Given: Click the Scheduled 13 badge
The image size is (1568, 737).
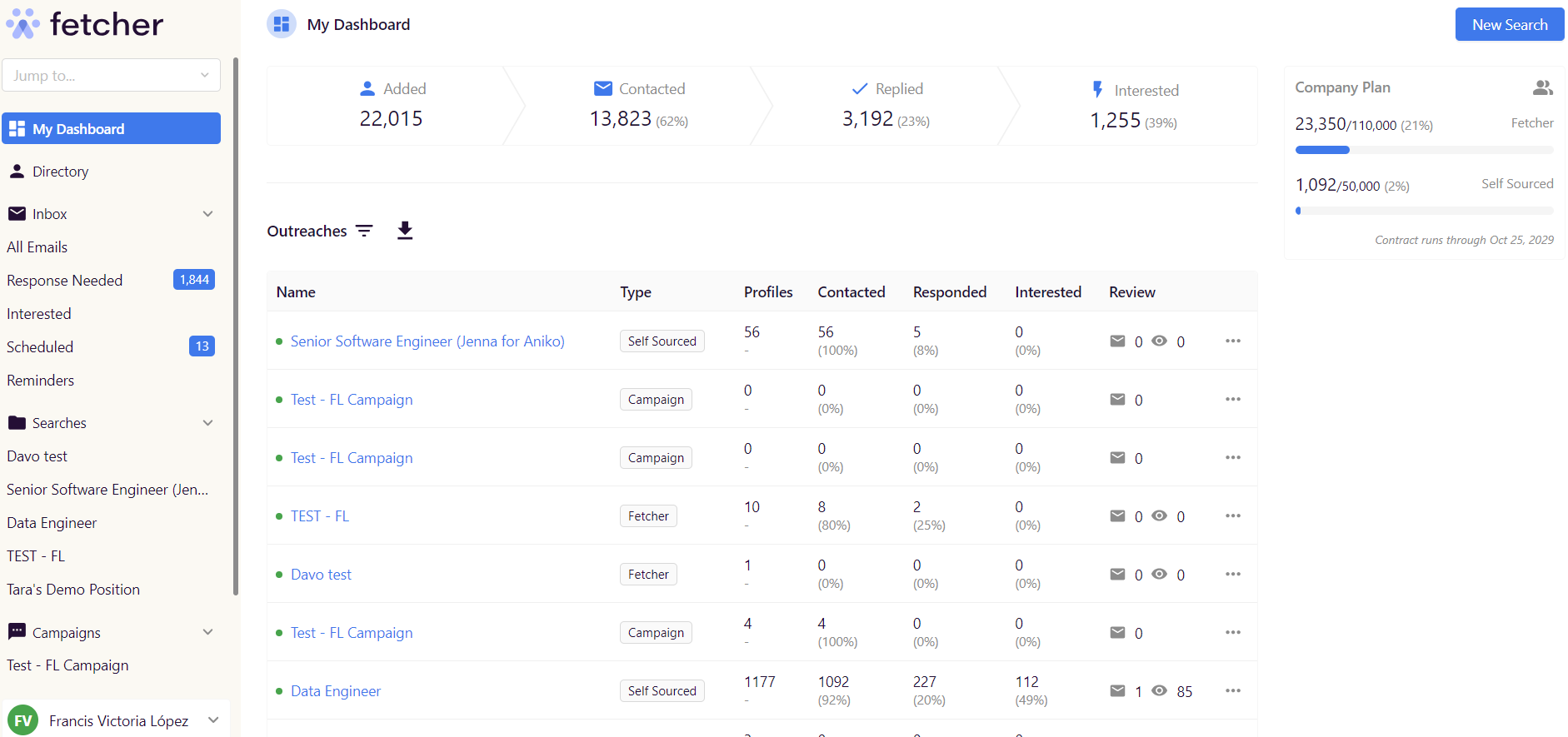Looking at the screenshot, I should click(x=202, y=346).
